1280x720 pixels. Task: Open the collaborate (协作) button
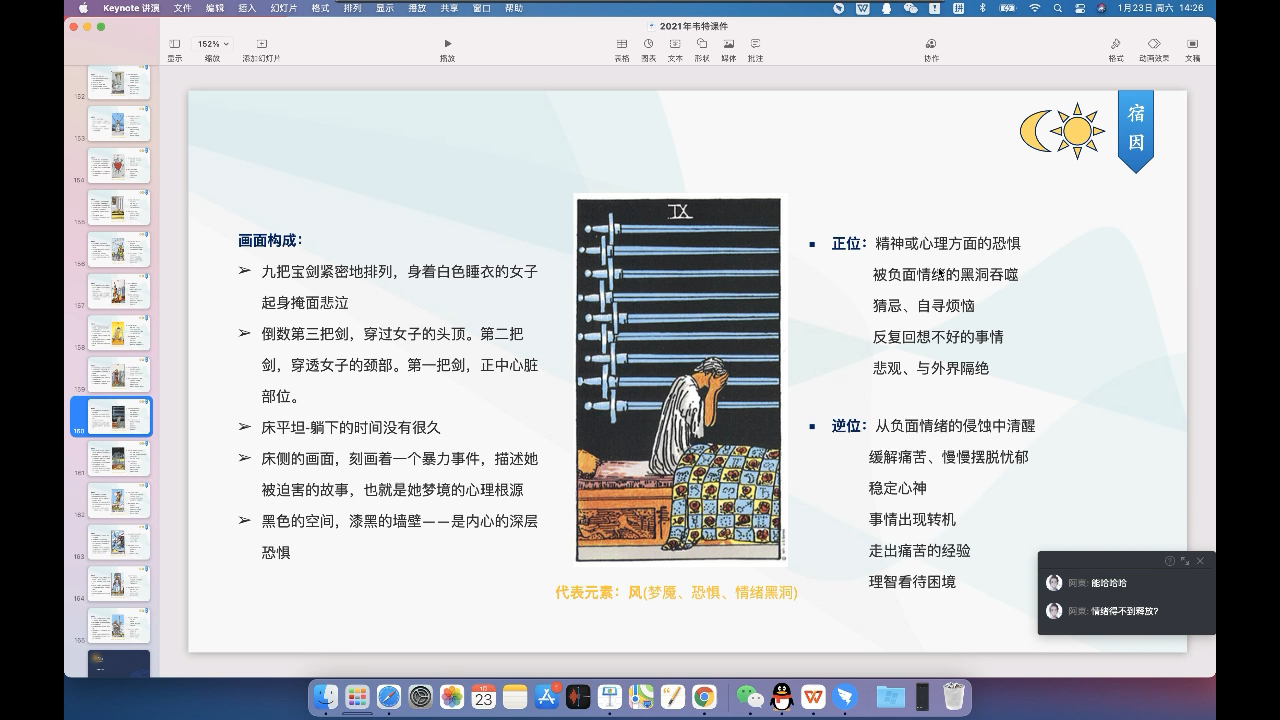point(931,50)
